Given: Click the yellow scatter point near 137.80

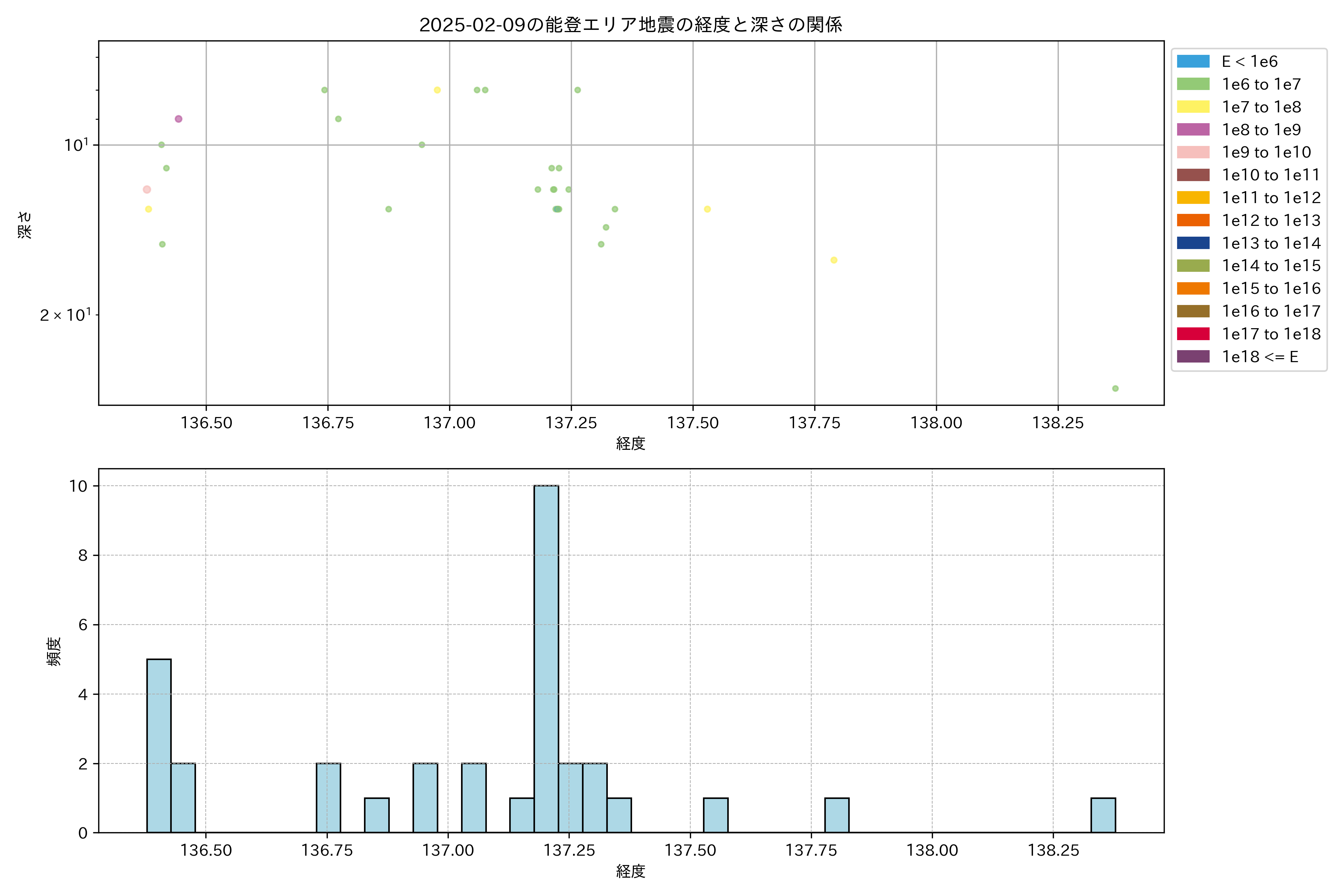Looking at the screenshot, I should [x=834, y=260].
